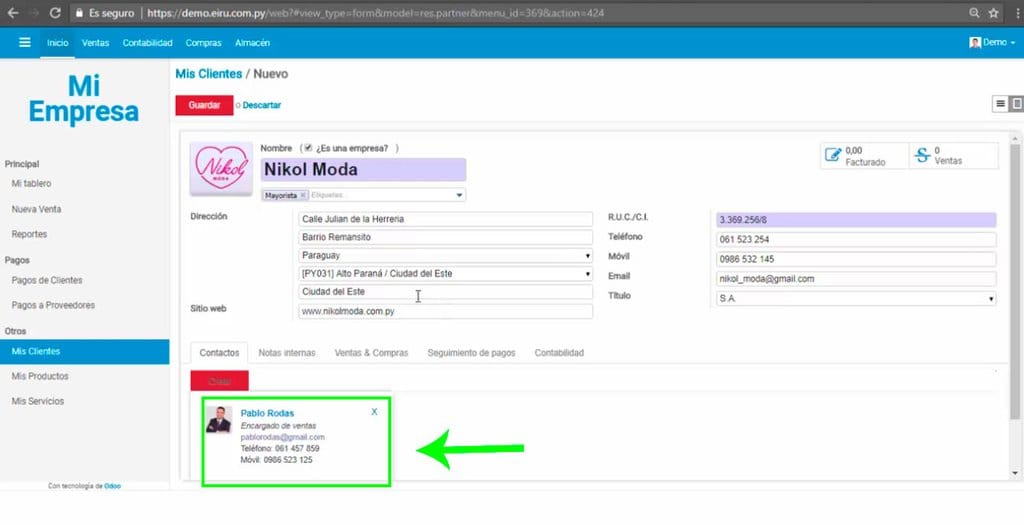Open the Paraguay country dropdown
1024x525 pixels.
(445, 255)
